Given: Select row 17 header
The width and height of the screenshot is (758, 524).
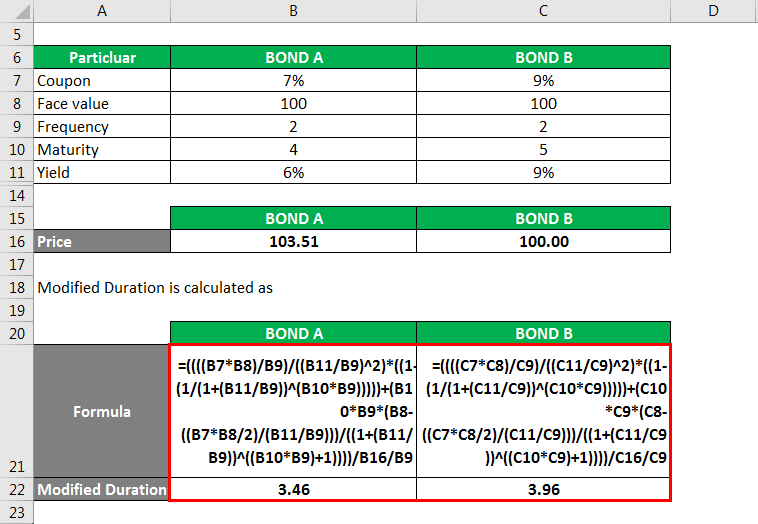Looking at the screenshot, I should 16,264.
